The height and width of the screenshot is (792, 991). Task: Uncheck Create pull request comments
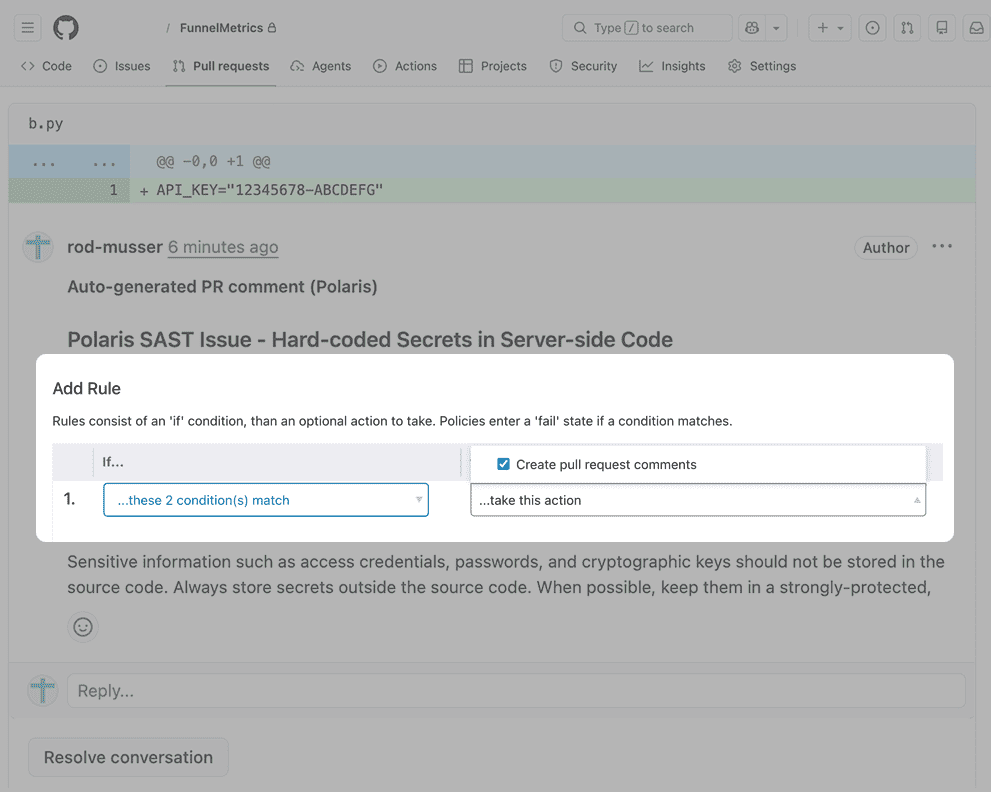point(503,464)
